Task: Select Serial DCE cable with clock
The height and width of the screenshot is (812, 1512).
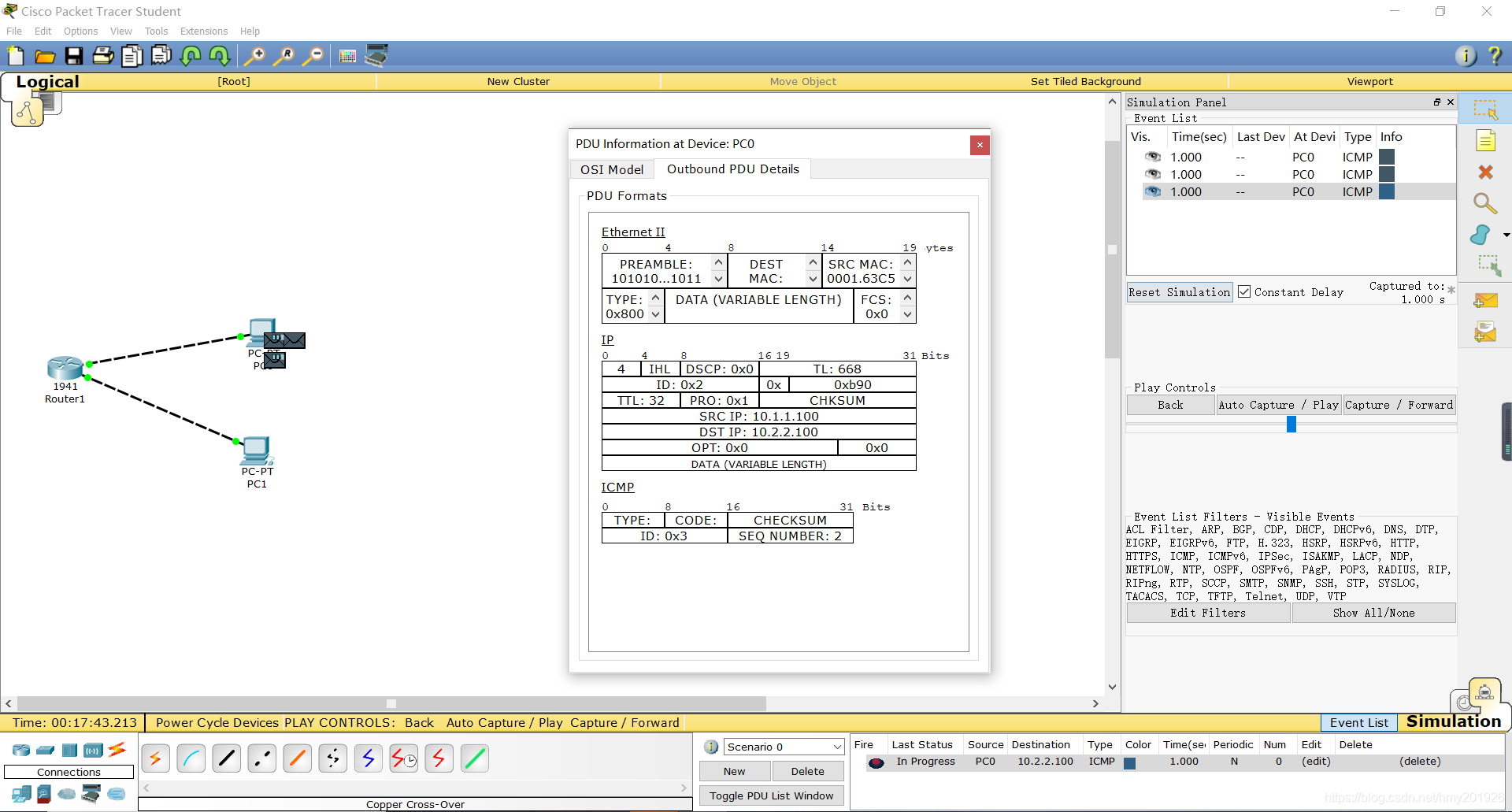Action: pos(404,758)
